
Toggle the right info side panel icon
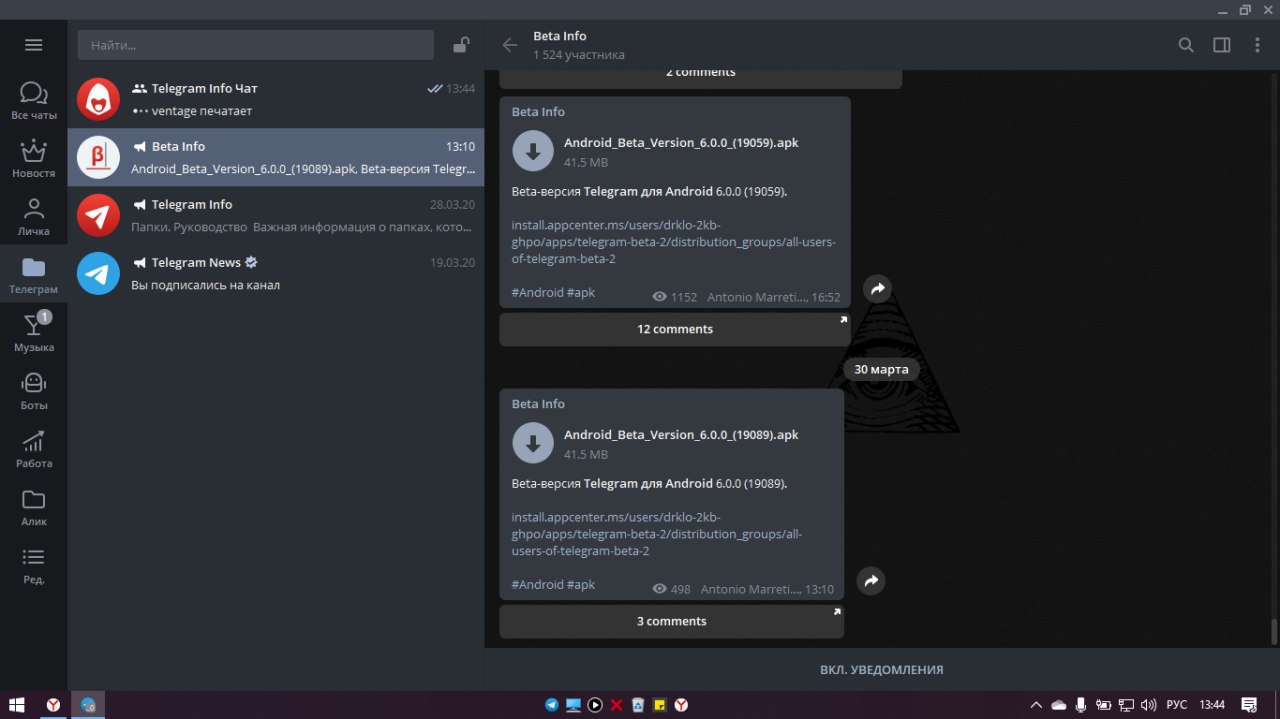coord(1222,45)
